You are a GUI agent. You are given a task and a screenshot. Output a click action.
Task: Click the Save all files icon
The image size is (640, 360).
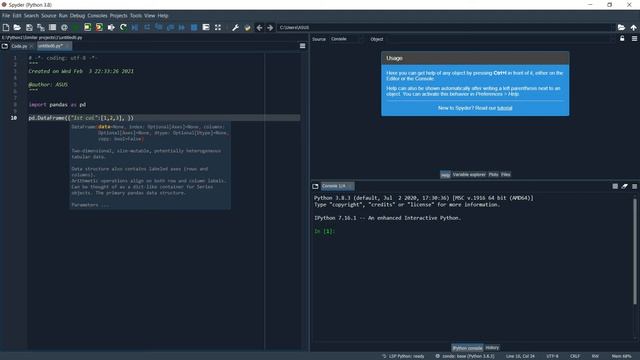(x=41, y=27)
